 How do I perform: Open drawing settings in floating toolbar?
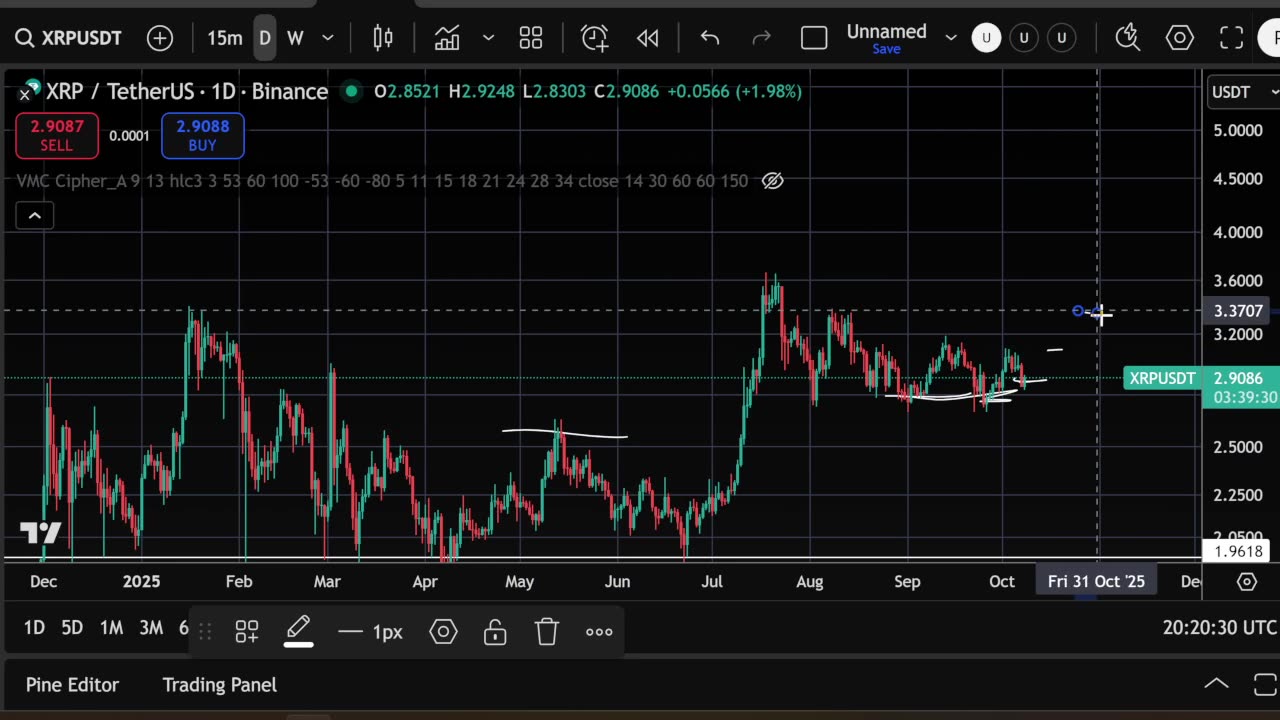(443, 631)
